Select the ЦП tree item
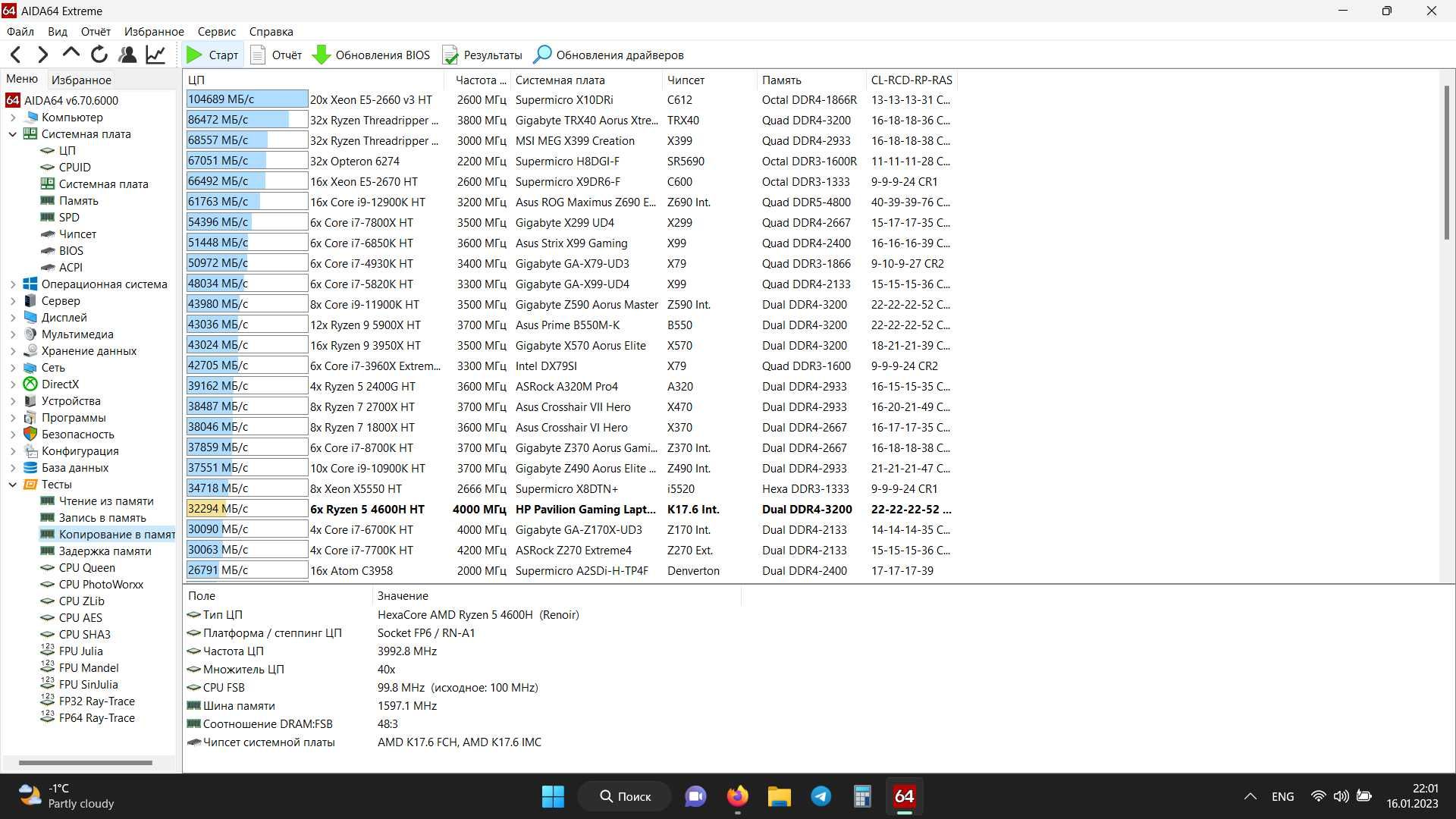Viewport: 1456px width, 819px height. 58,151
